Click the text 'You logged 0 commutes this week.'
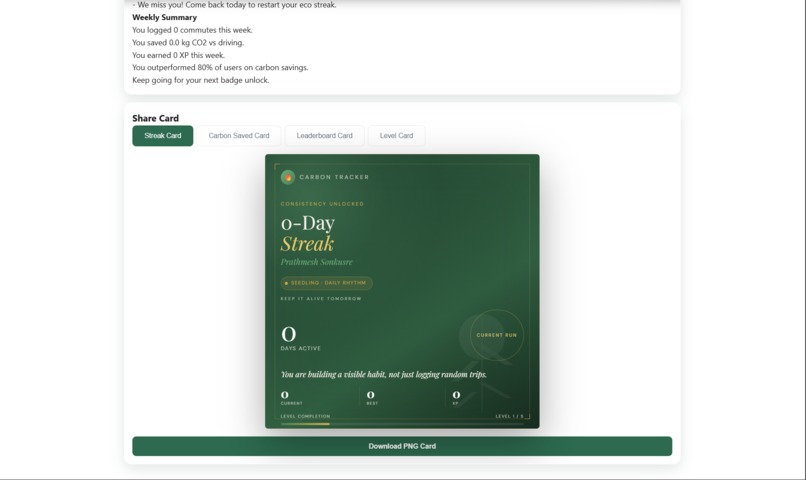This screenshot has height=480, width=806. [x=192, y=30]
